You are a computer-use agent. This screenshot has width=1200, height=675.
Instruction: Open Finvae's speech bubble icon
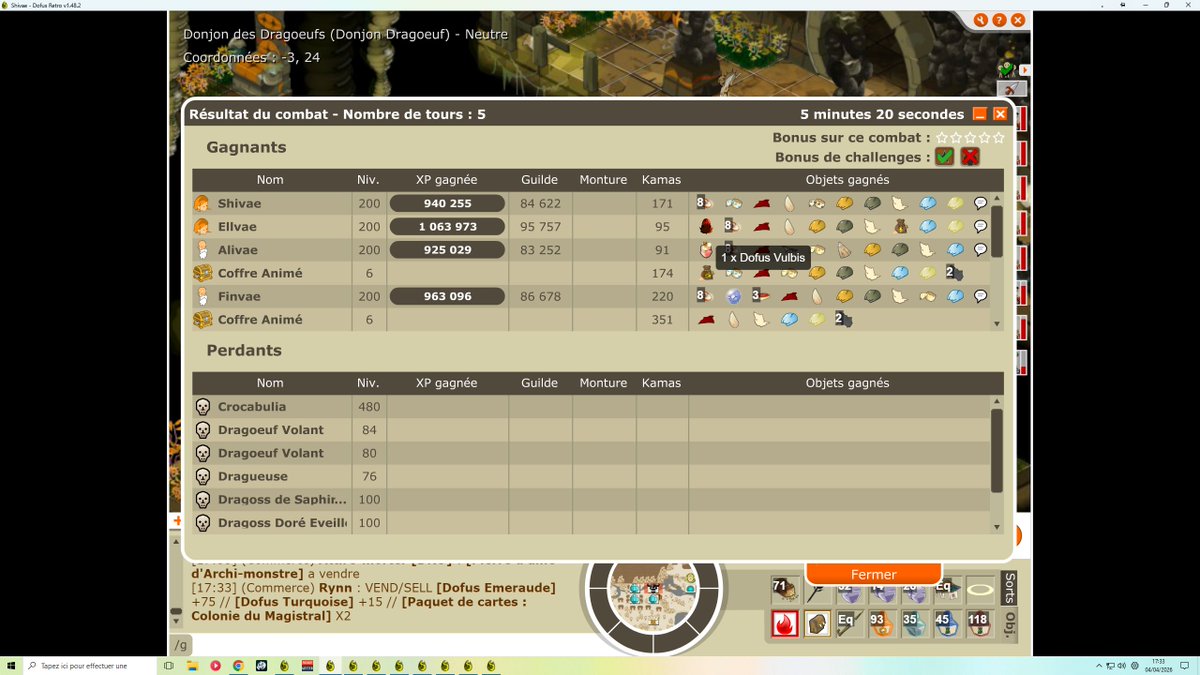980,296
